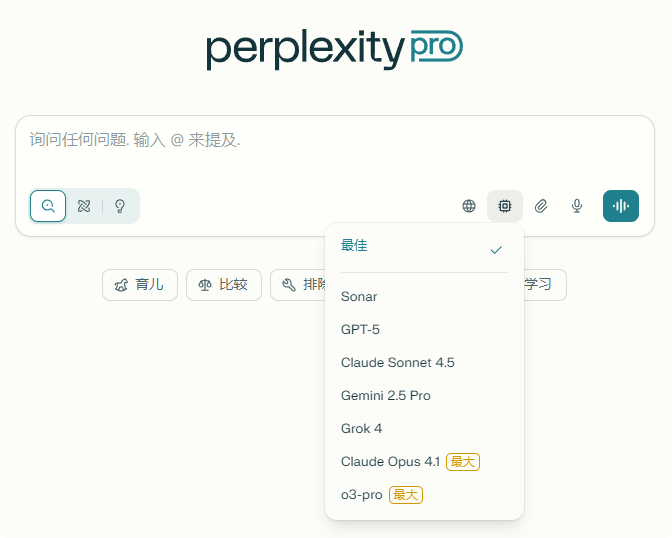
Task: Choose 最佳 model option
Action: pos(424,247)
